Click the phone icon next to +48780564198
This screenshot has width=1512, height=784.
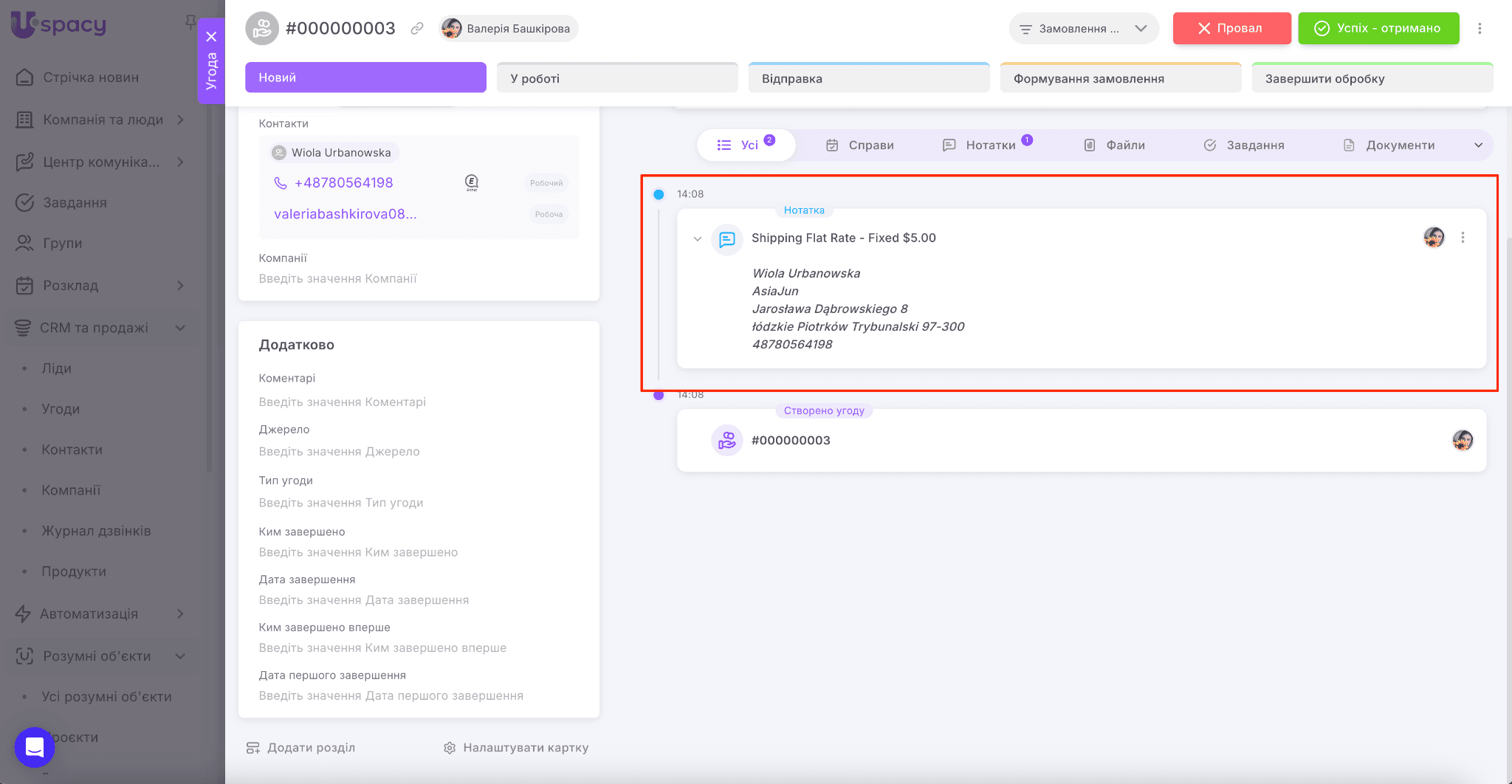click(x=281, y=183)
